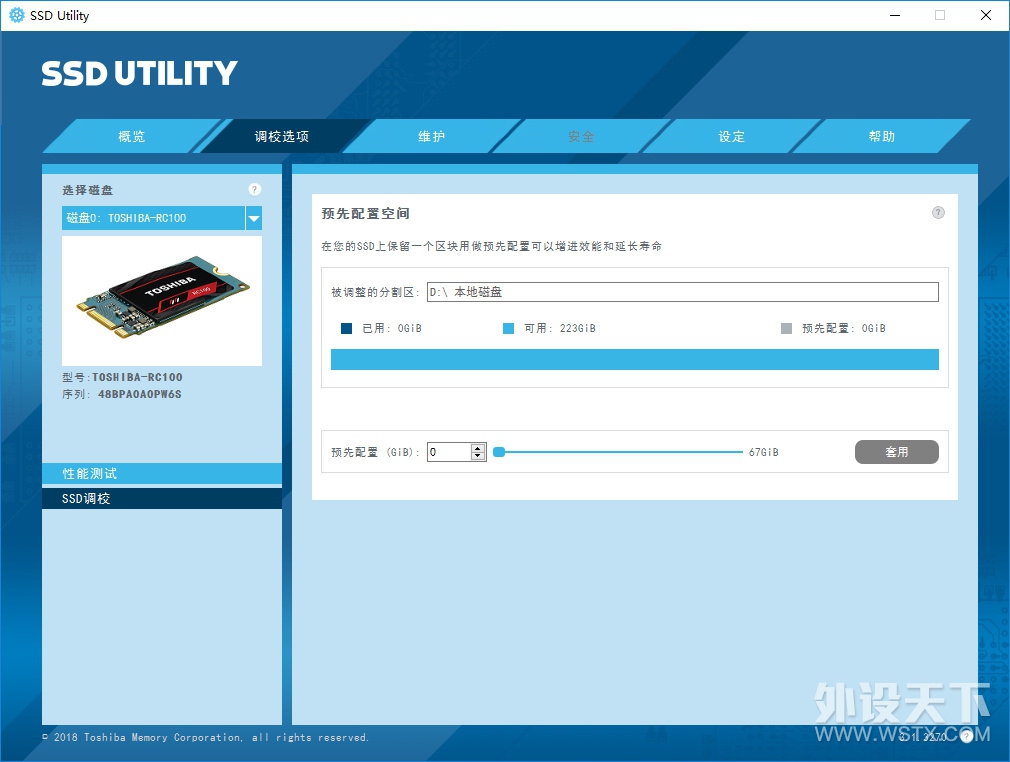Click the serial number 48BPA0A0PW6S
The width and height of the screenshot is (1010, 762).
tap(140, 394)
